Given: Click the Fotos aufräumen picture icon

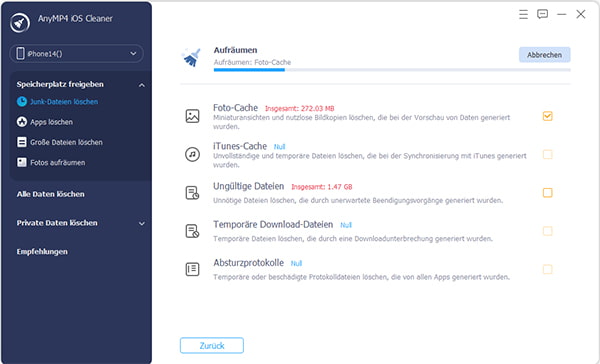Looking at the screenshot, I should click(x=22, y=162).
